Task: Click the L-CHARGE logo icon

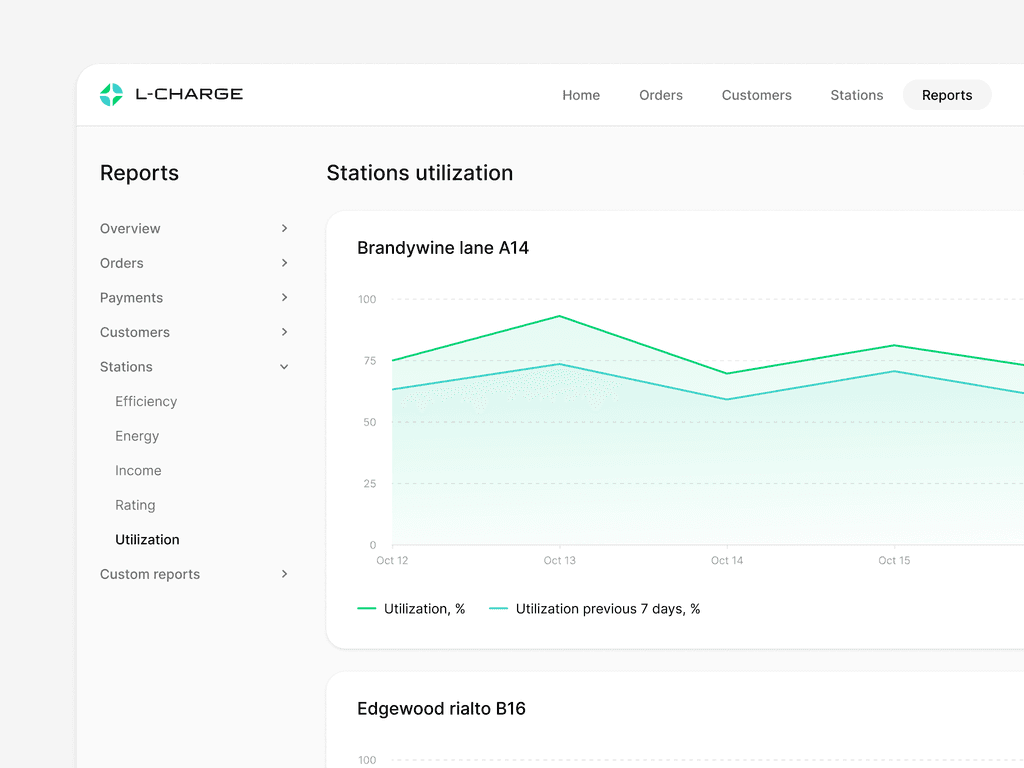Action: click(110, 94)
